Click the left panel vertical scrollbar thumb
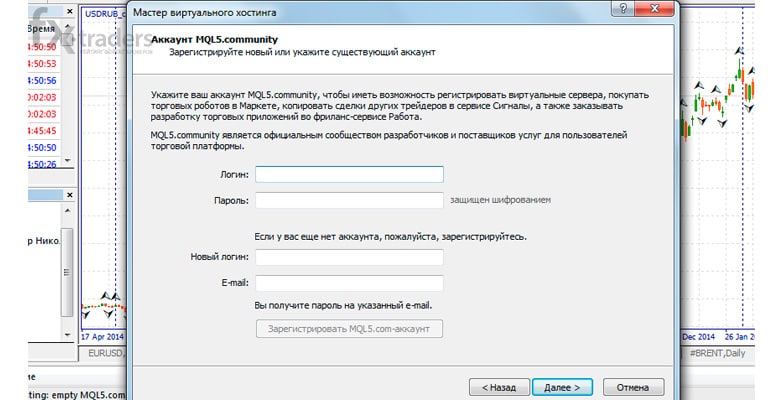Viewport: 780px width, 400px height. click(x=67, y=272)
